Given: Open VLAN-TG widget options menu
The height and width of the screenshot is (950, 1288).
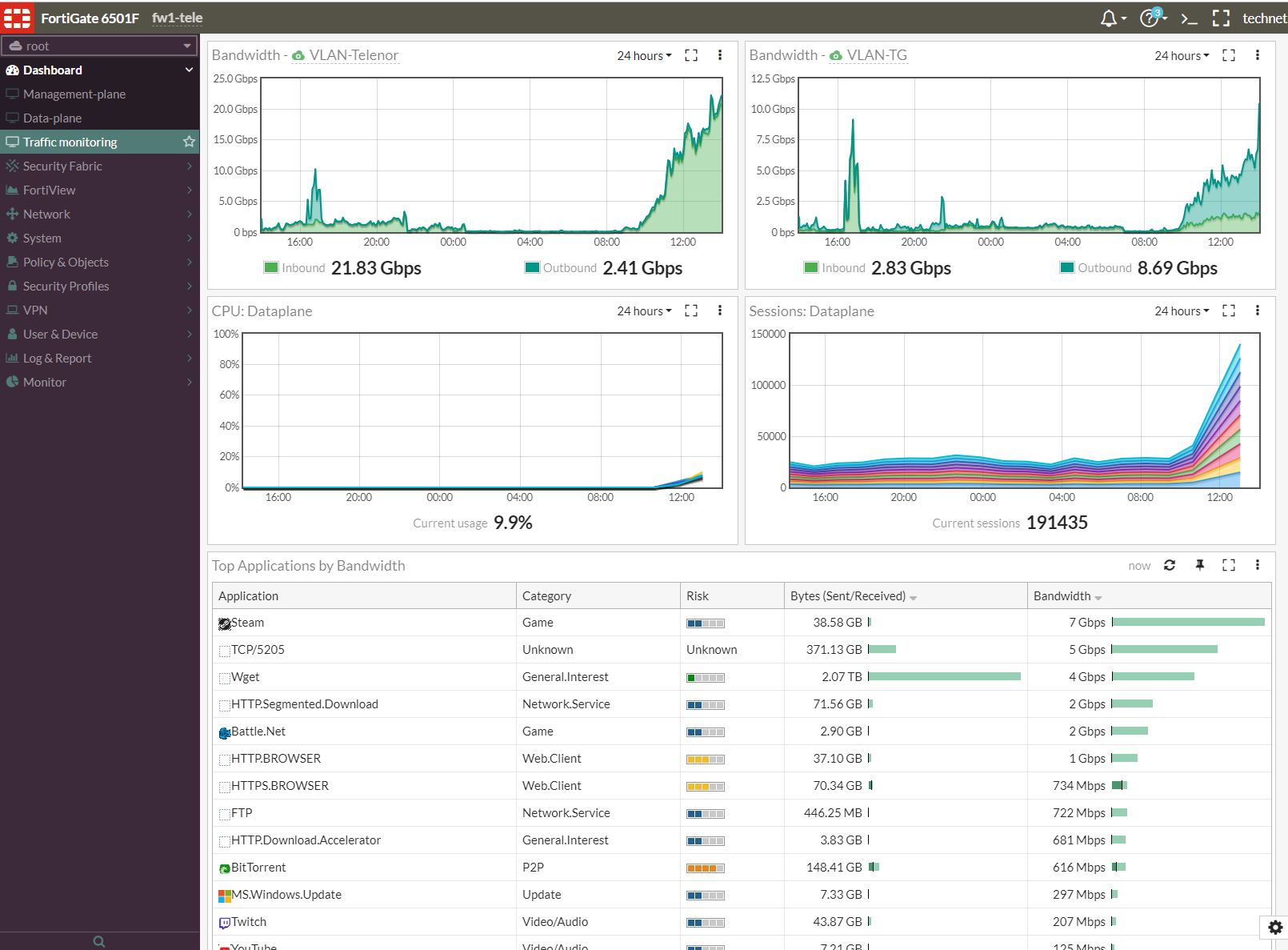Looking at the screenshot, I should [1258, 55].
